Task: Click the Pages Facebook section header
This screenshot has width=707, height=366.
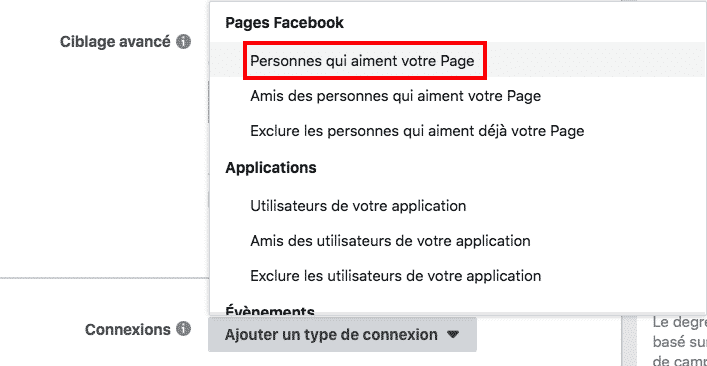Action: [x=285, y=23]
